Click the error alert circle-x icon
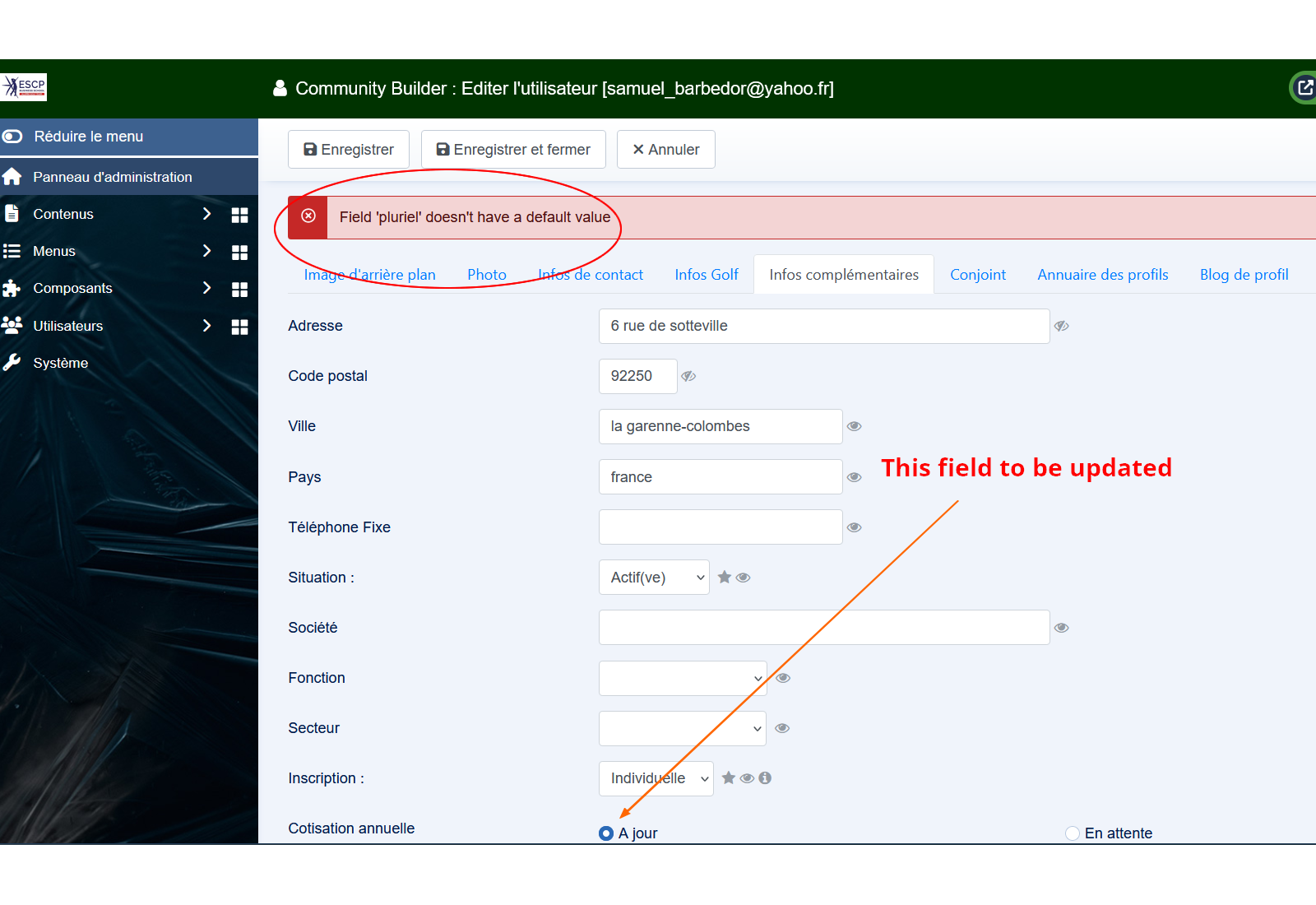The height and width of the screenshot is (905, 1316). pos(308,216)
